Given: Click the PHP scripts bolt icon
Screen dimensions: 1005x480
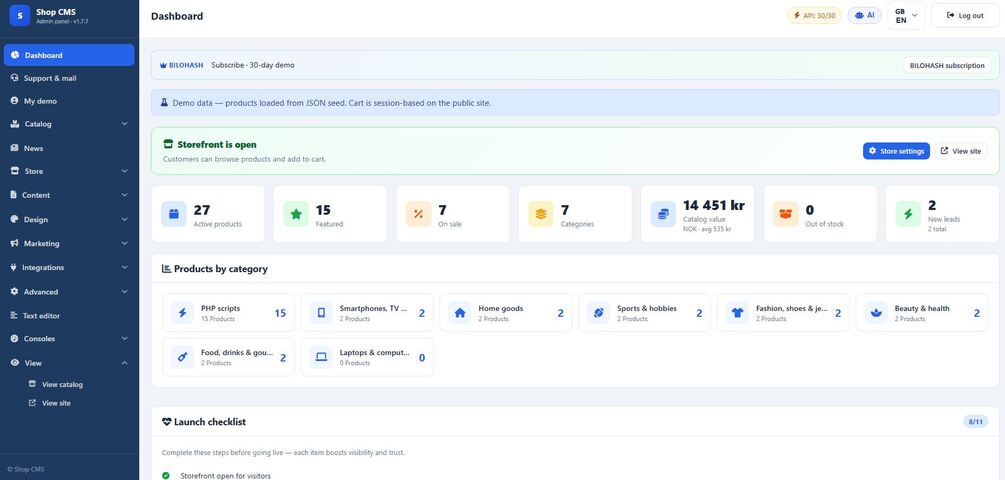Looking at the screenshot, I should pyautogui.click(x=182, y=313).
